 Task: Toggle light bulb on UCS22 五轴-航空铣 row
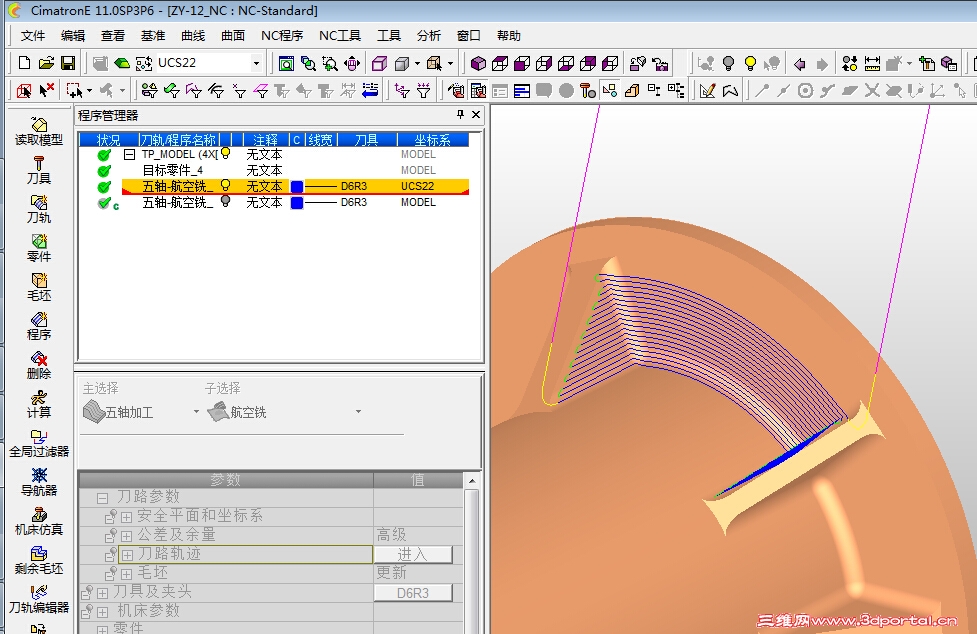[226, 186]
